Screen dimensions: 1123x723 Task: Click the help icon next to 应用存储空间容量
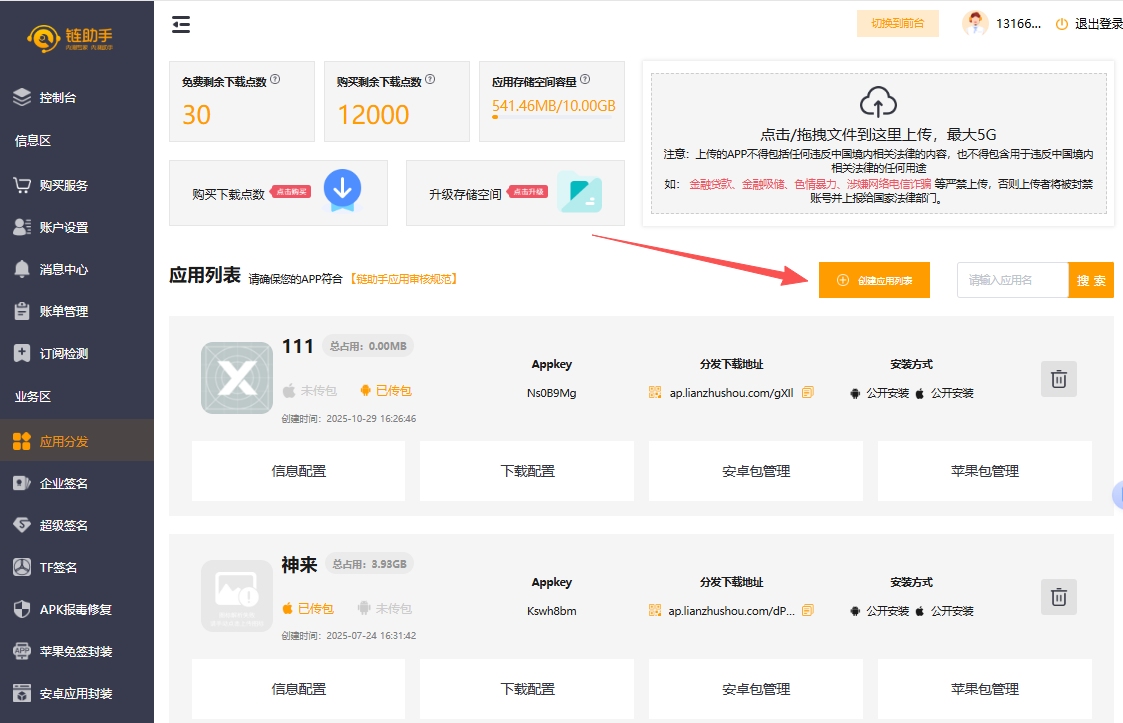[x=585, y=80]
